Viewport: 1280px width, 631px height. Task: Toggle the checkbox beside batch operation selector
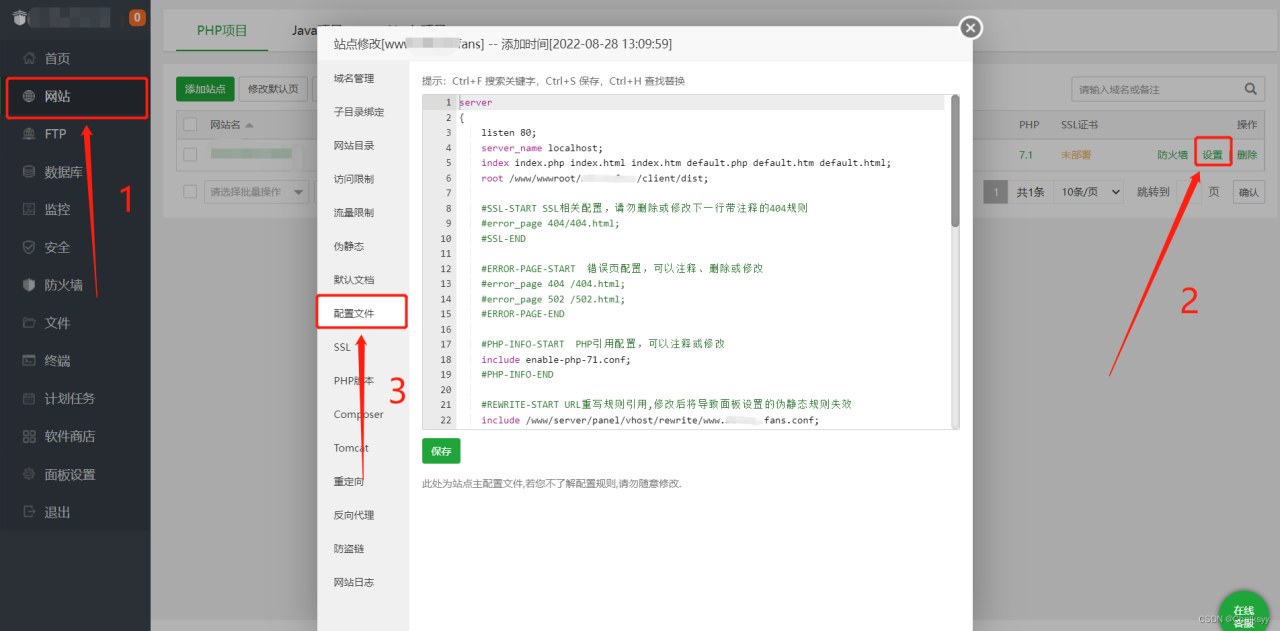tap(190, 192)
